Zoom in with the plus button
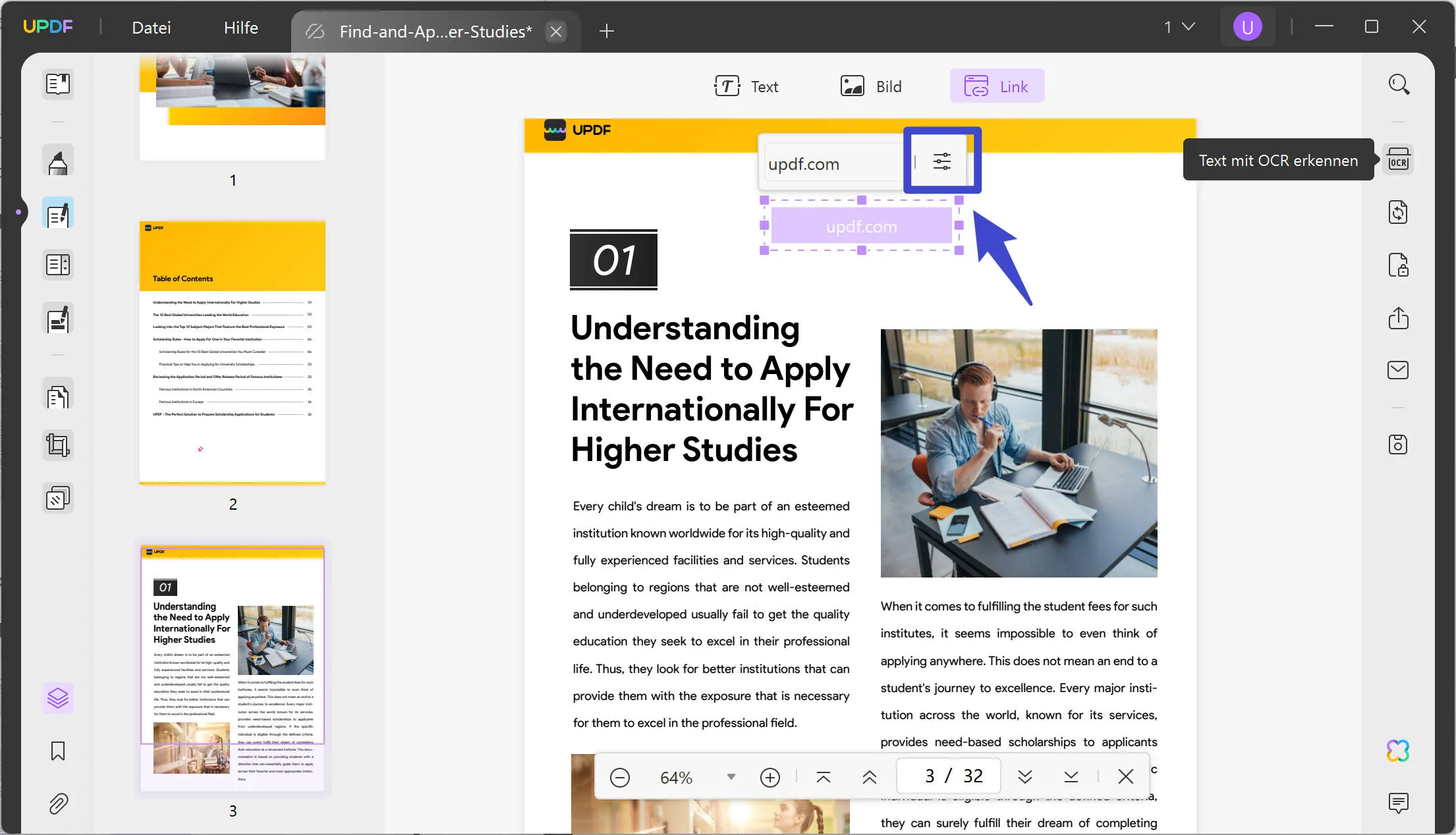Viewport: 1456px width, 835px height. [770, 777]
